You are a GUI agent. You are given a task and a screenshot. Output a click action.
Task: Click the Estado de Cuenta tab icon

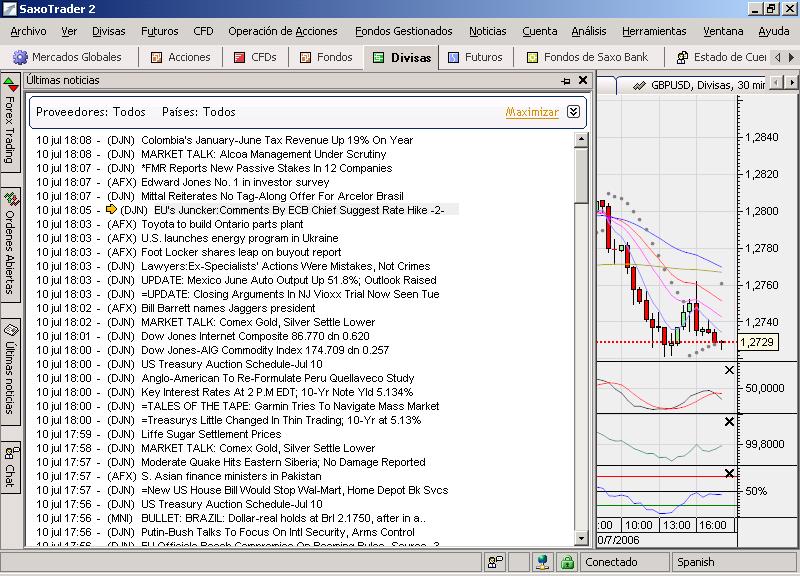(682, 58)
